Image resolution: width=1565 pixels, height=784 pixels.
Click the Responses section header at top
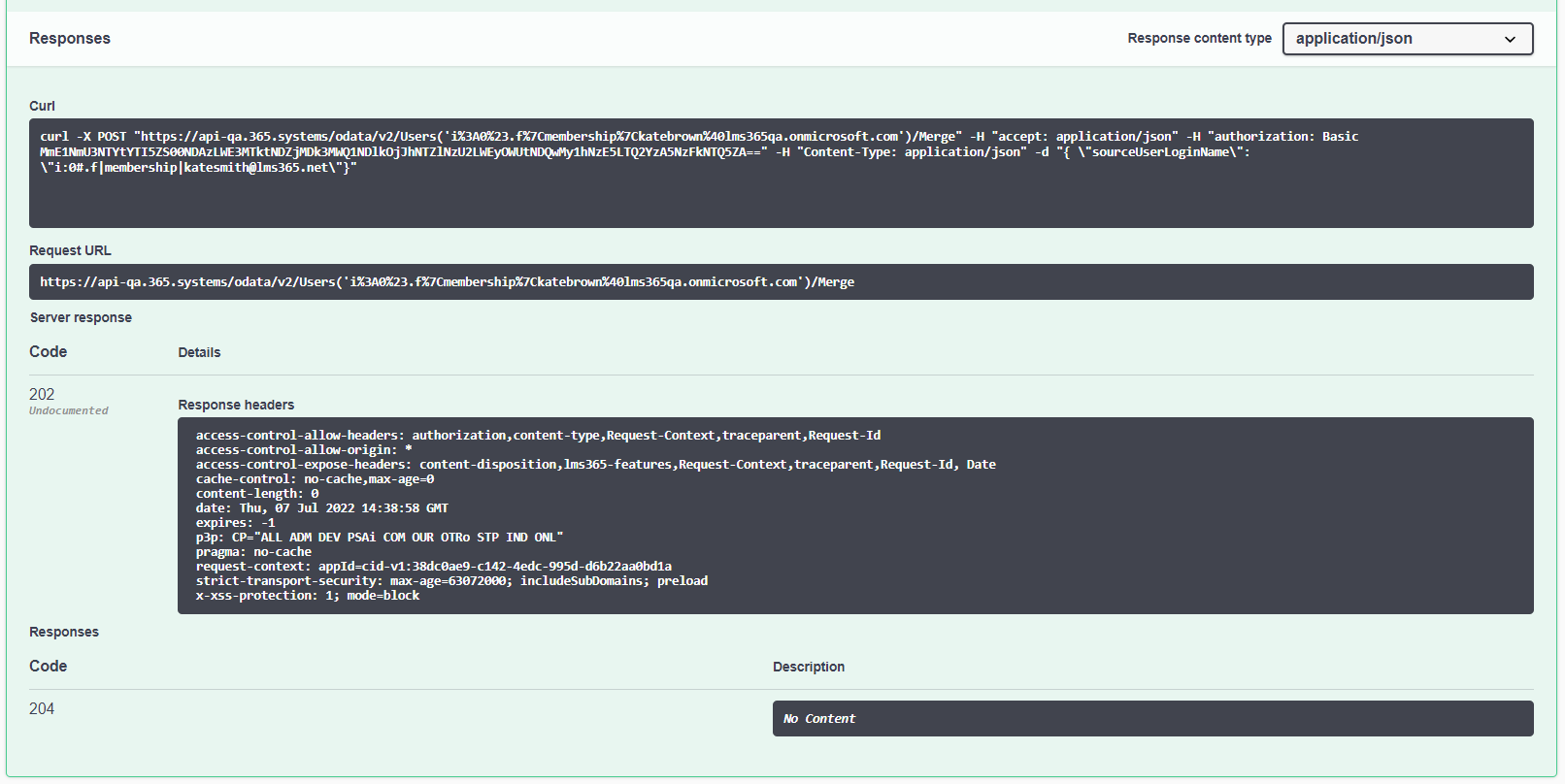(70, 39)
